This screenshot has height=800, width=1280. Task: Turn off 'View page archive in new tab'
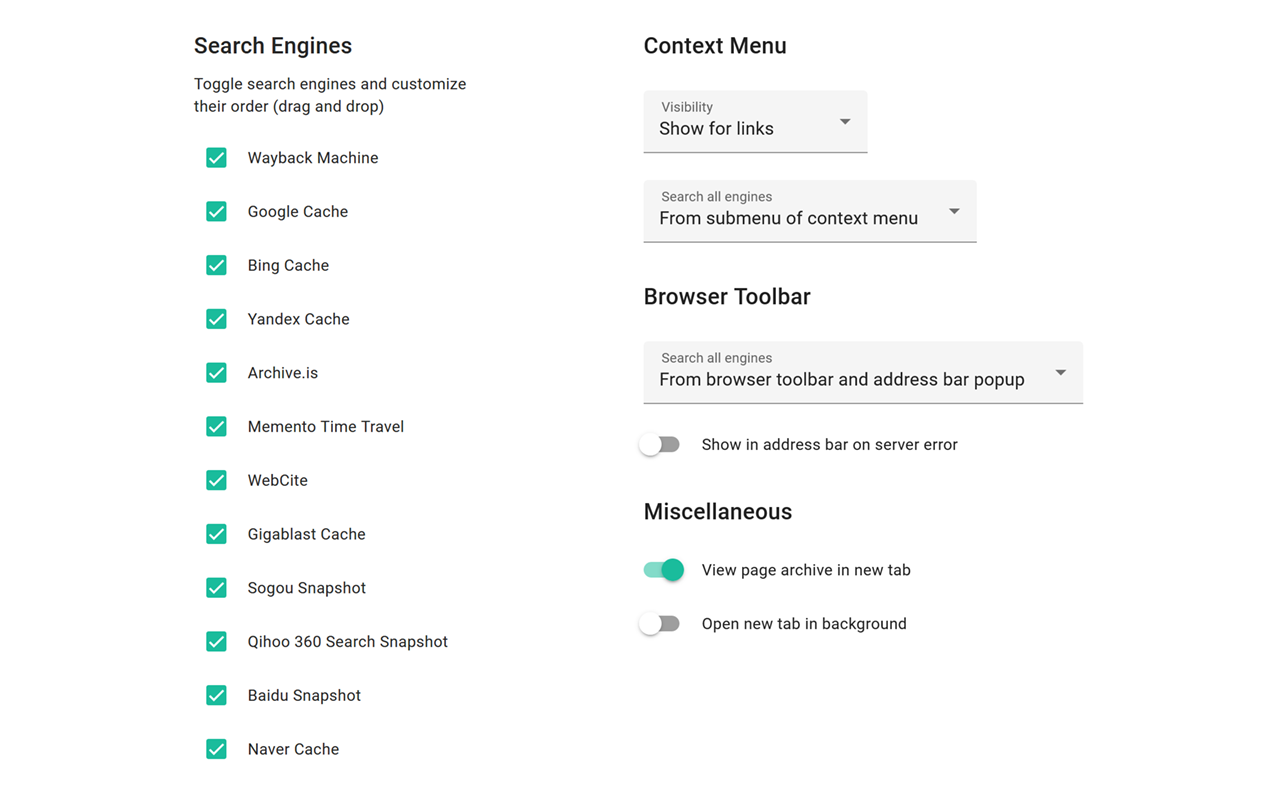pos(663,570)
